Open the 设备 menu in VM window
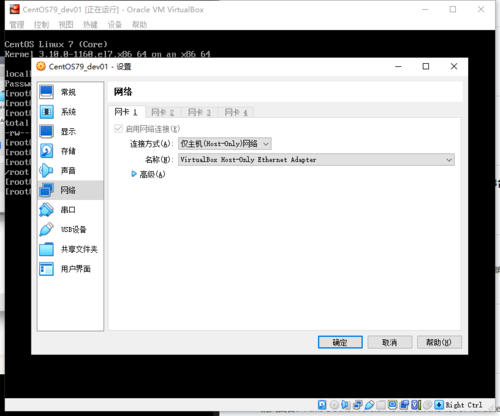This screenshot has width=500, height=416. coord(115,24)
